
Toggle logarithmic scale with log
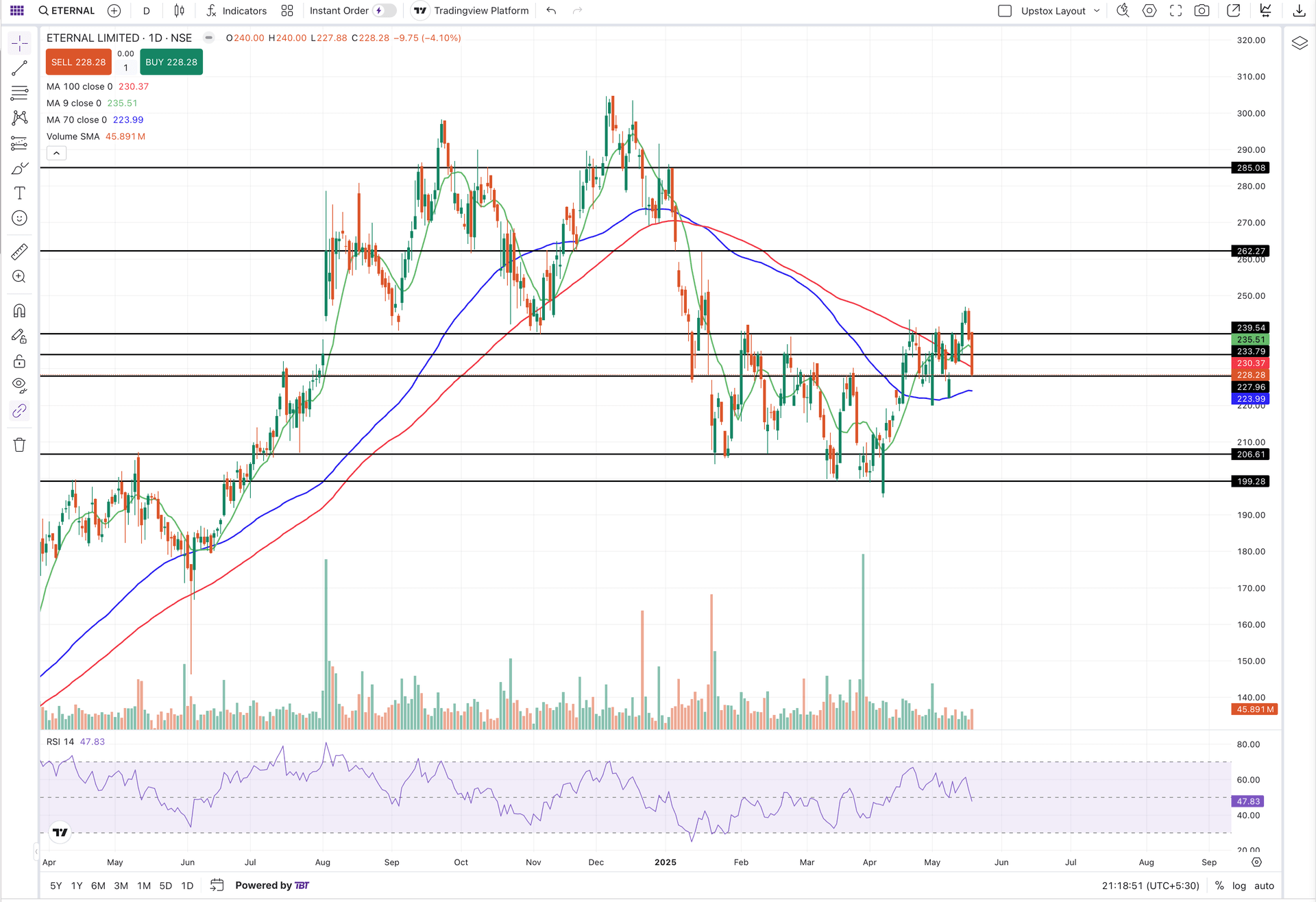[x=1239, y=886]
